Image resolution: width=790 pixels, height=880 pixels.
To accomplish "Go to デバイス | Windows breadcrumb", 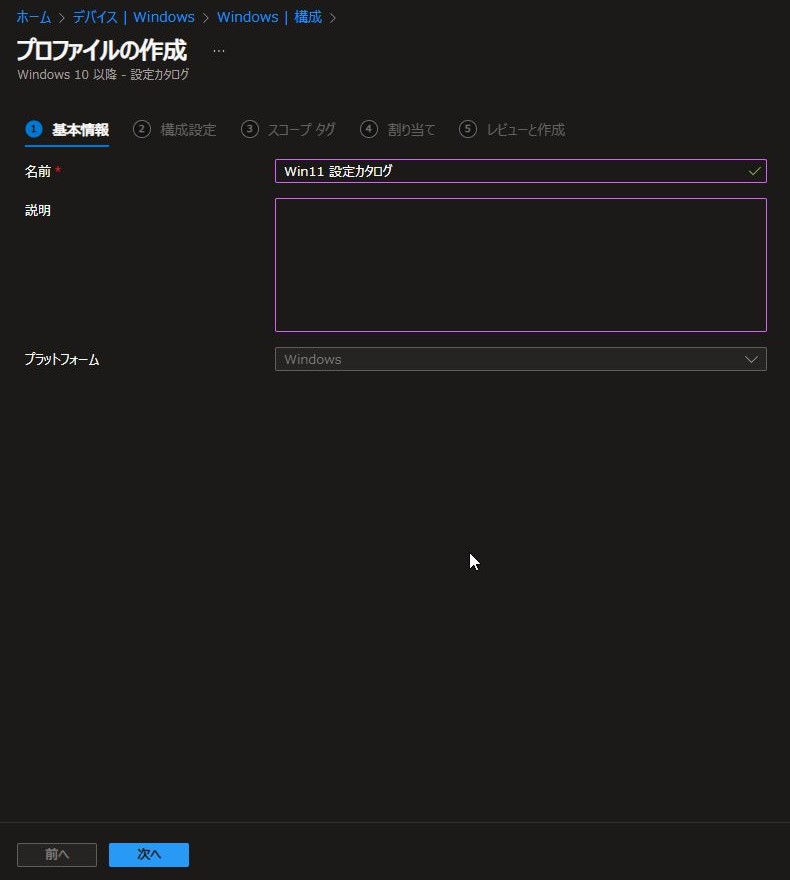I will (133, 17).
